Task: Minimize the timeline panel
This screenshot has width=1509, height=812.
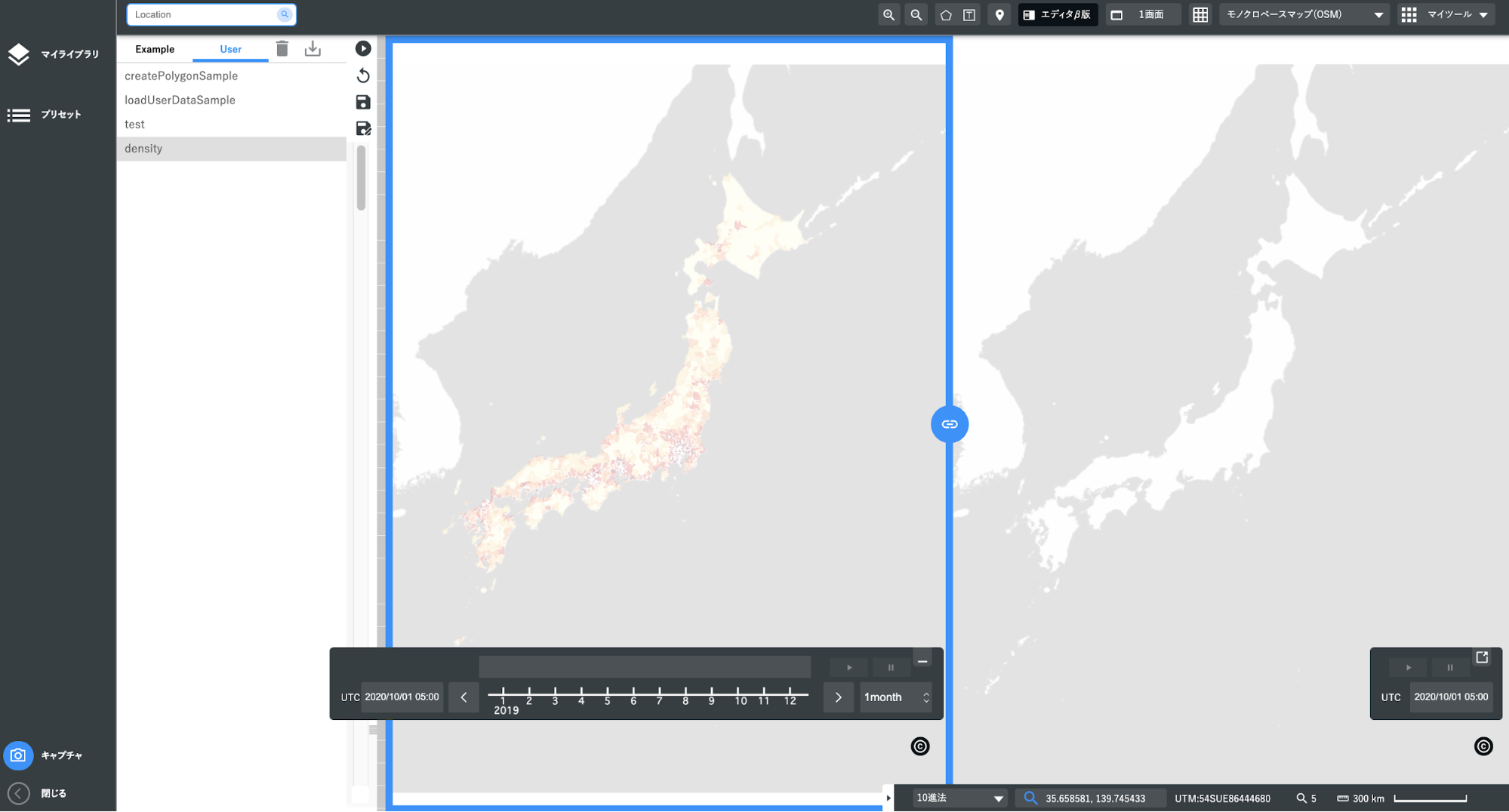Action: pyautogui.click(x=922, y=659)
